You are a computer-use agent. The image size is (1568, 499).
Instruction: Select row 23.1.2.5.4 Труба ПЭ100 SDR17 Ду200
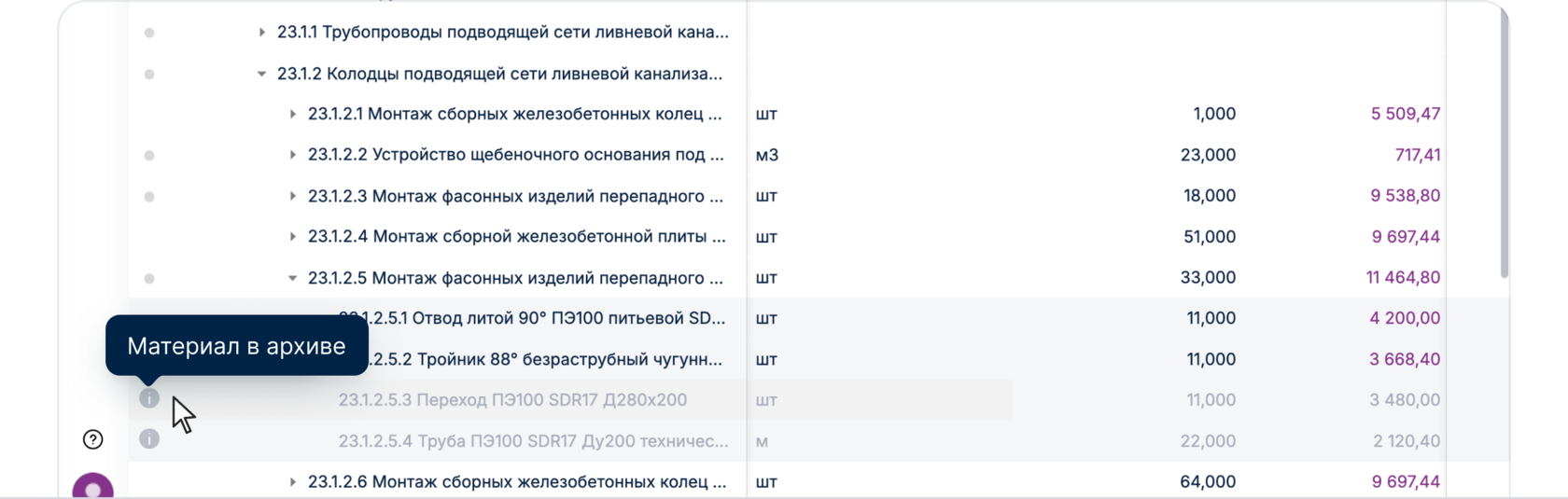tap(533, 441)
